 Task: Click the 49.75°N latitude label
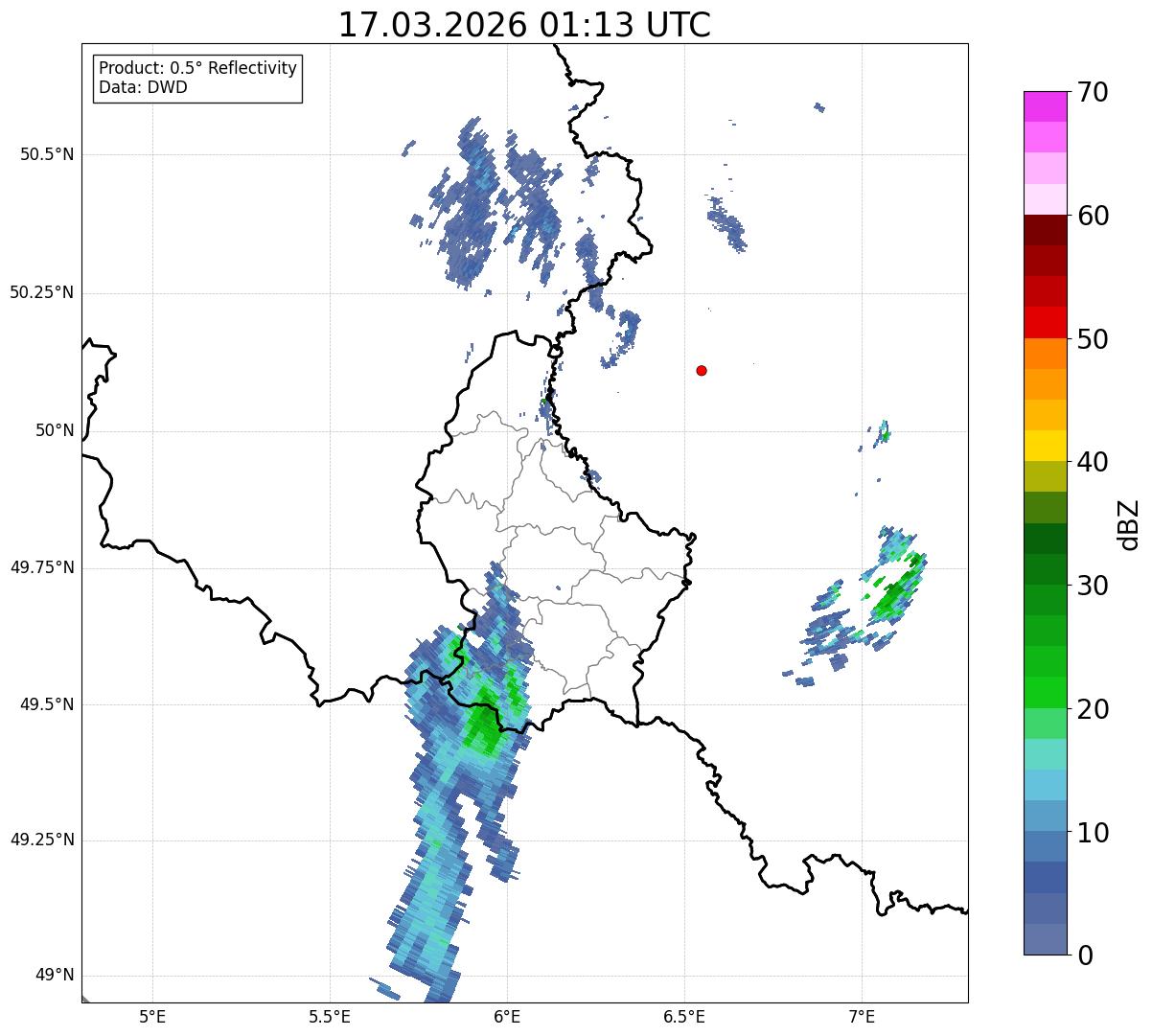point(41,567)
